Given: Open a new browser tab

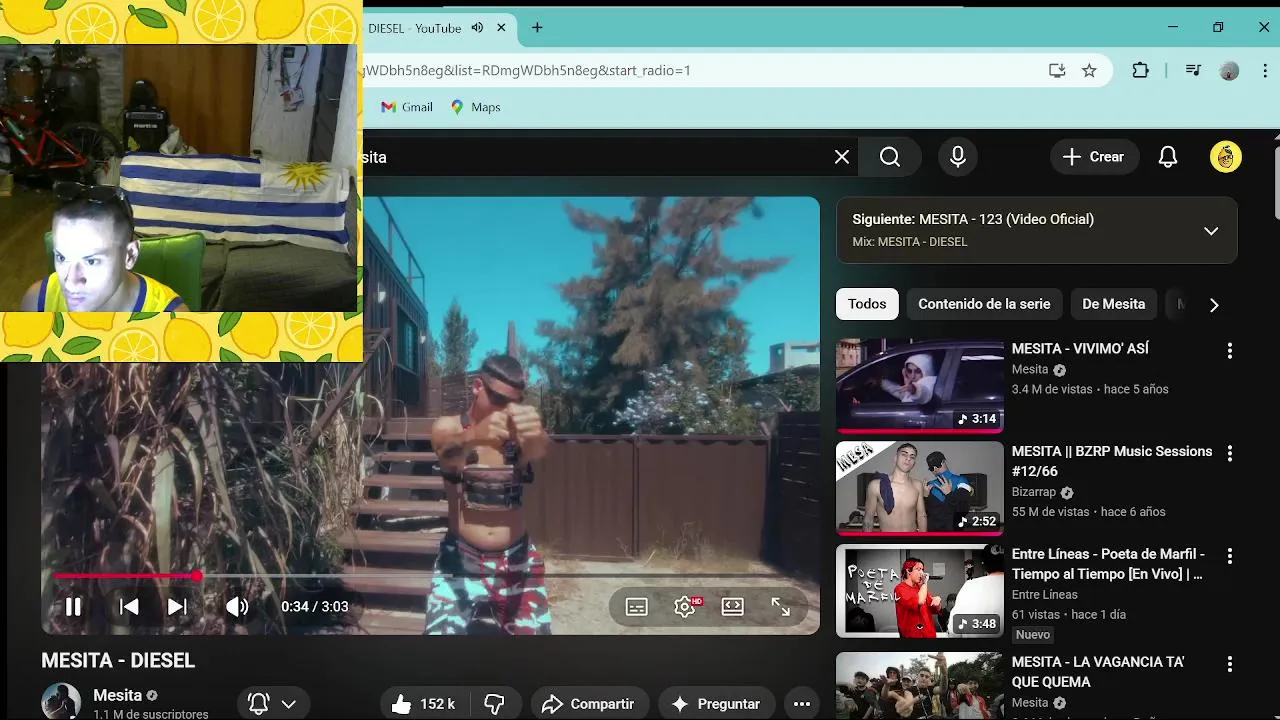Looking at the screenshot, I should (537, 28).
